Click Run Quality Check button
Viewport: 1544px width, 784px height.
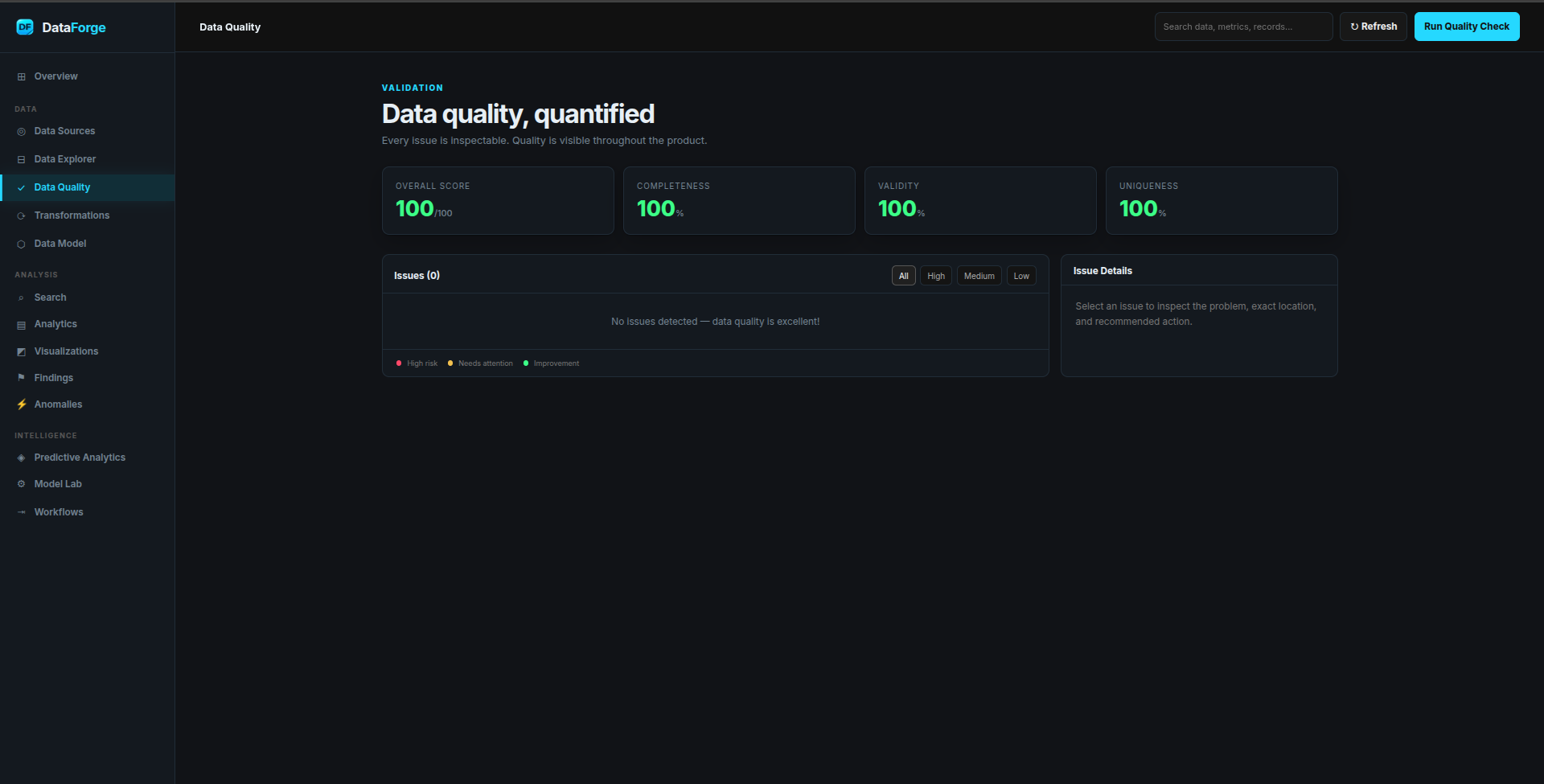click(x=1467, y=27)
